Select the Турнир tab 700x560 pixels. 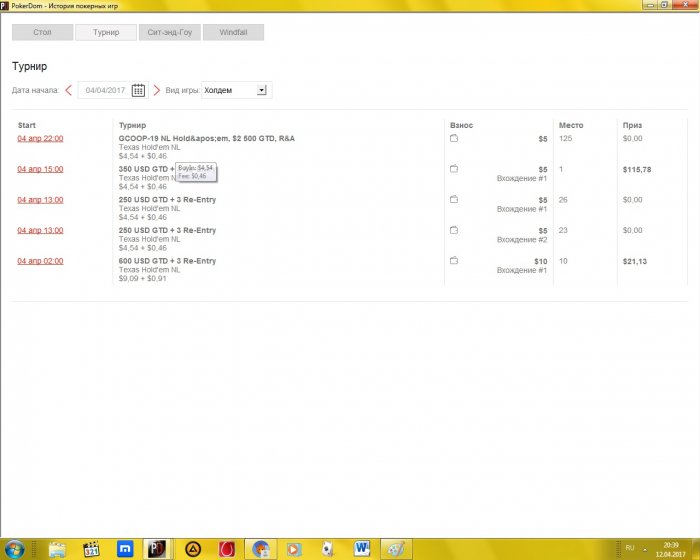point(105,33)
